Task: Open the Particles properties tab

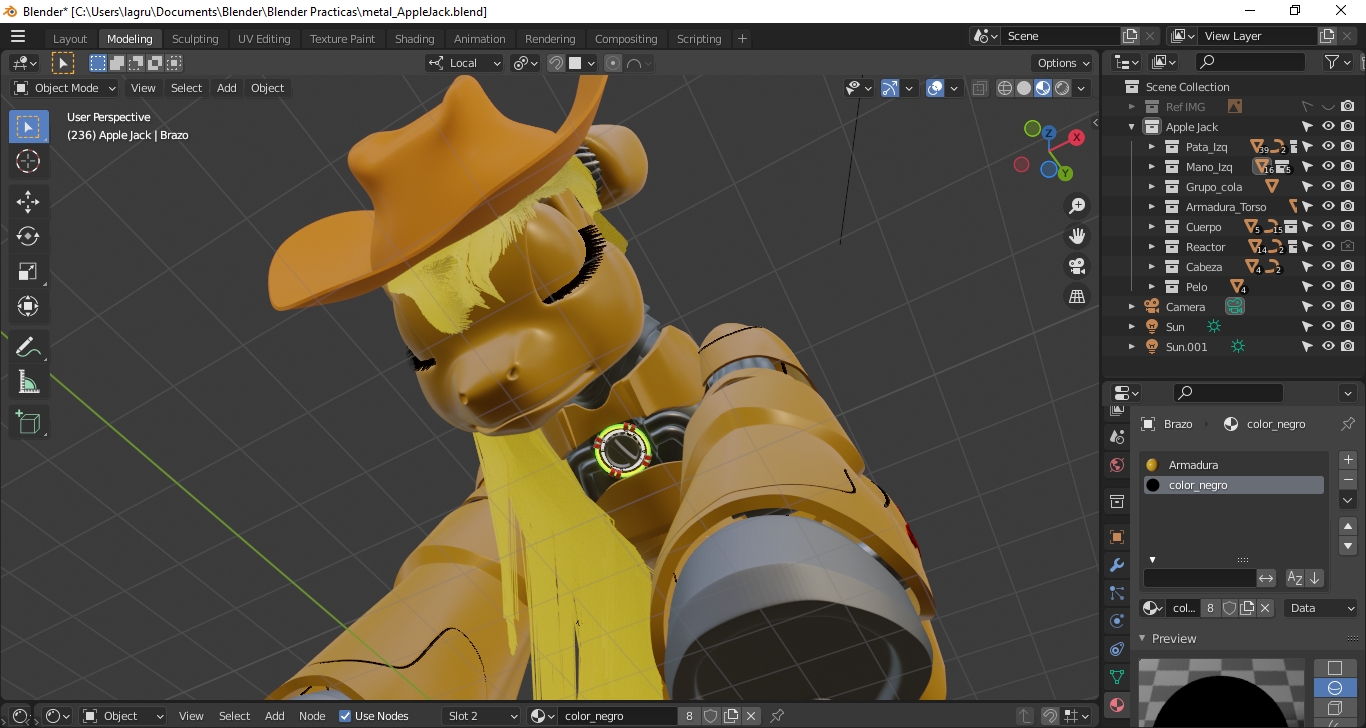Action: [1117, 594]
